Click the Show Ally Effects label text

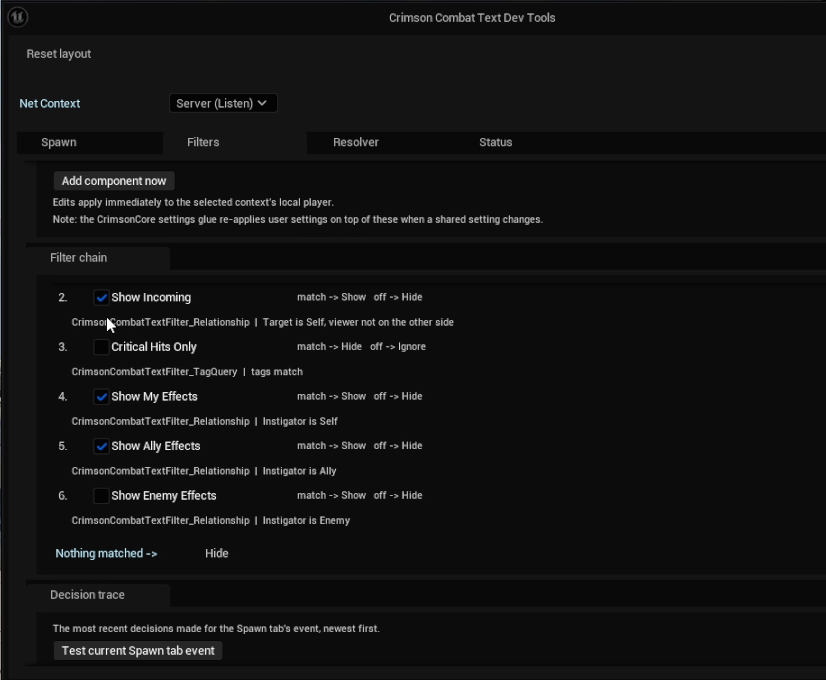tap(156, 446)
